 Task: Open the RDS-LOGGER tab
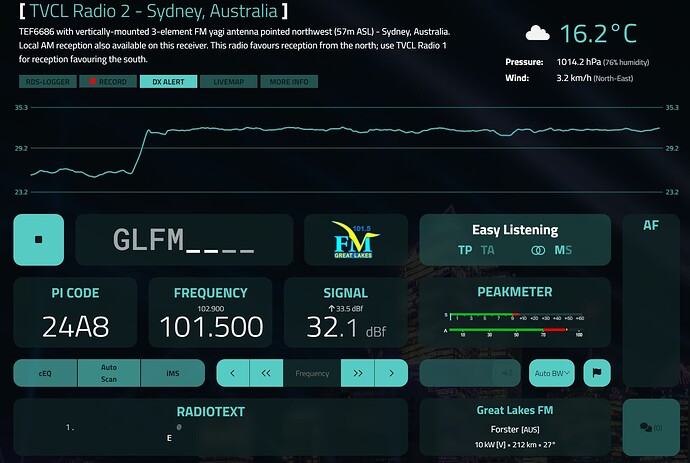click(x=47, y=81)
